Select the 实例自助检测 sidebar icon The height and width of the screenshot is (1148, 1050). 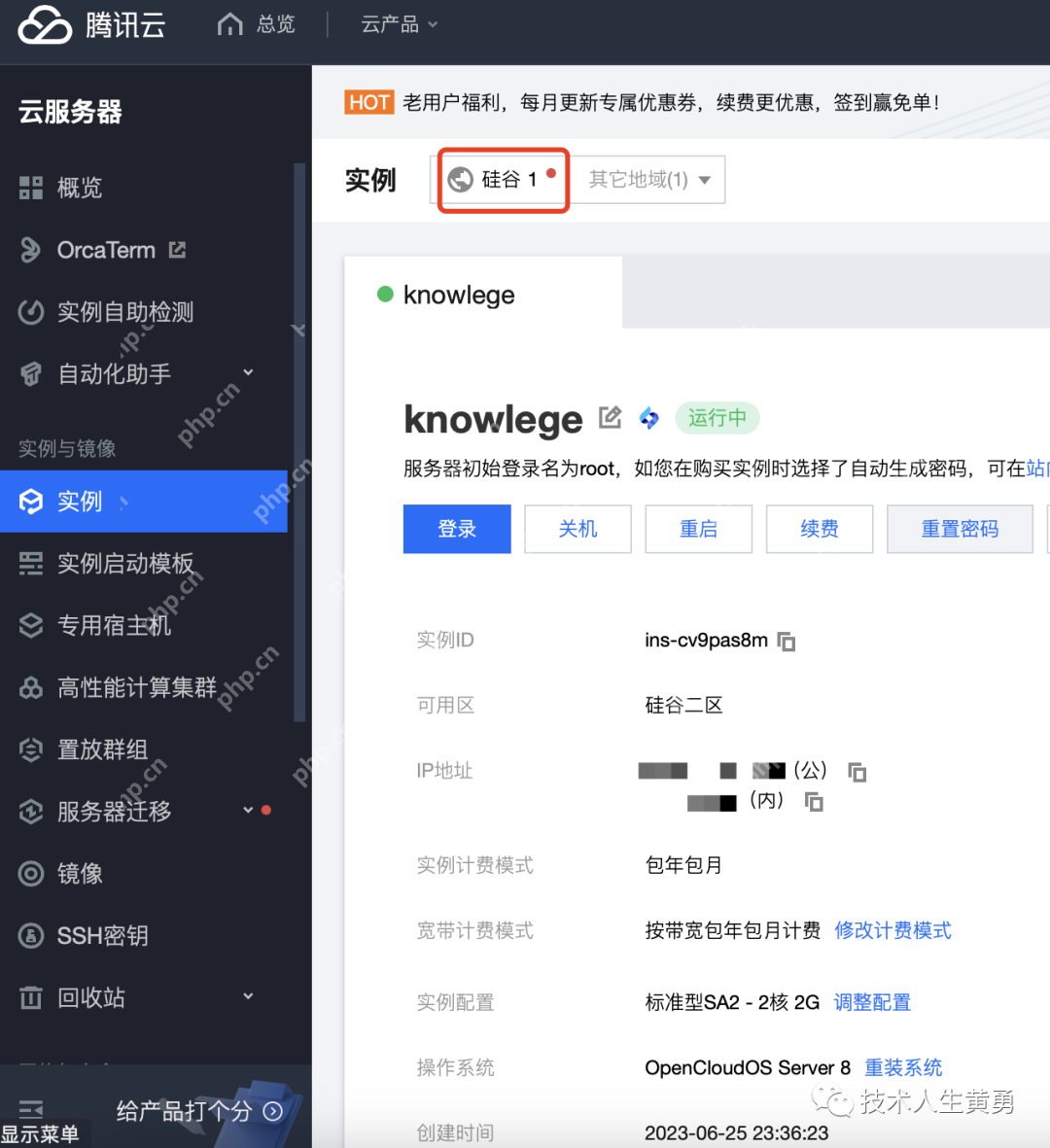pyautogui.click(x=29, y=311)
